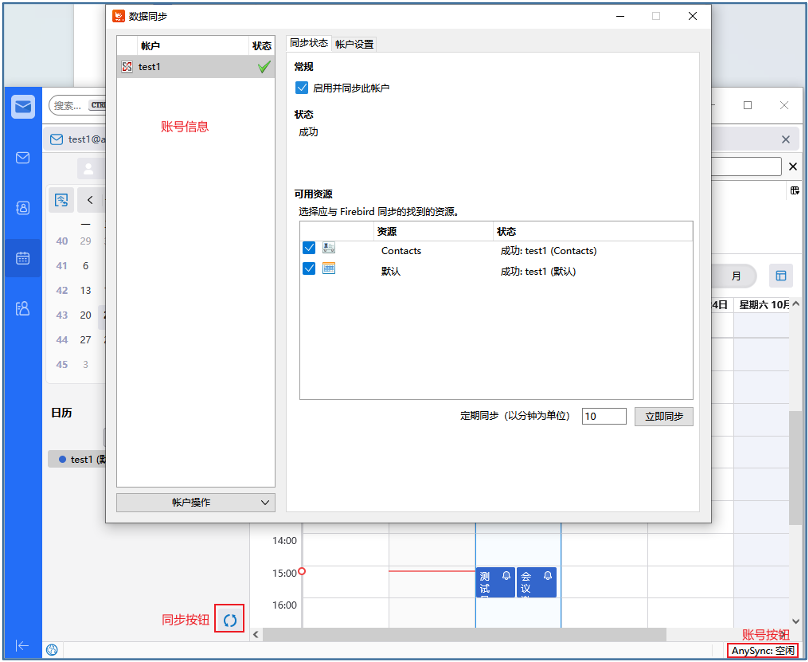Switch to the 同步状态 tab
The height and width of the screenshot is (662, 808).
tap(308, 44)
